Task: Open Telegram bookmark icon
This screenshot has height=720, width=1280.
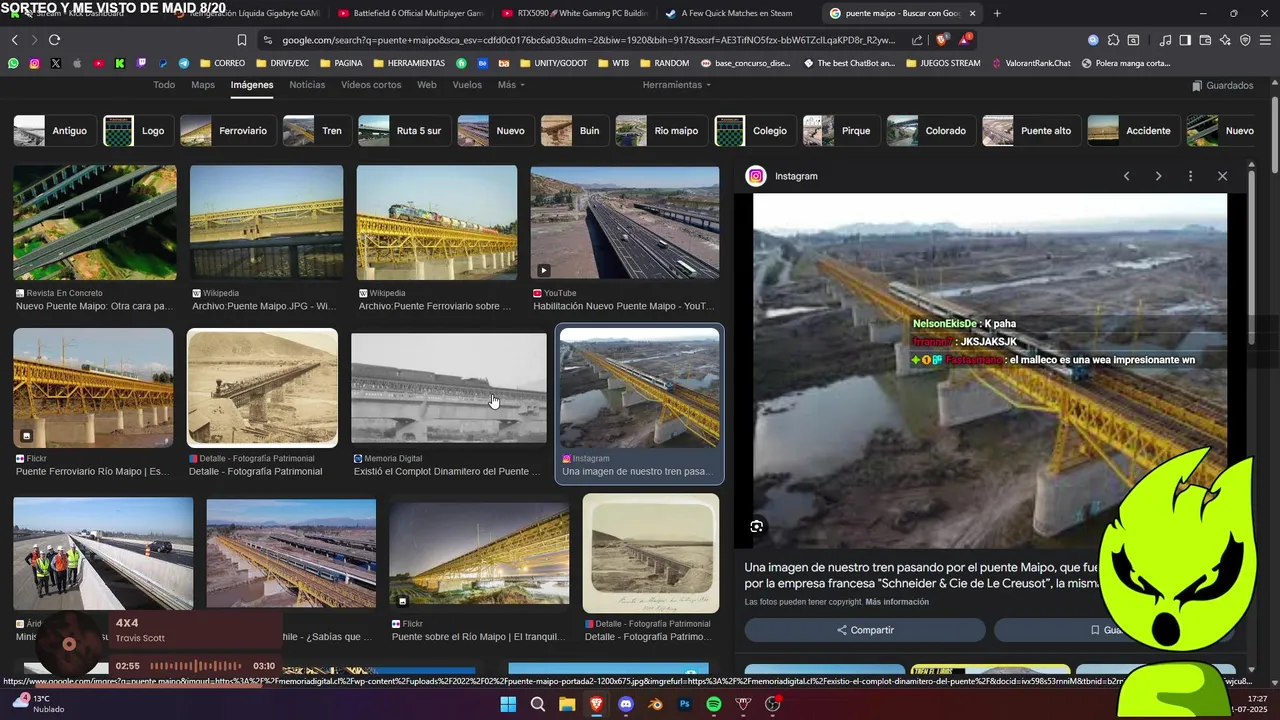Action: [x=184, y=63]
